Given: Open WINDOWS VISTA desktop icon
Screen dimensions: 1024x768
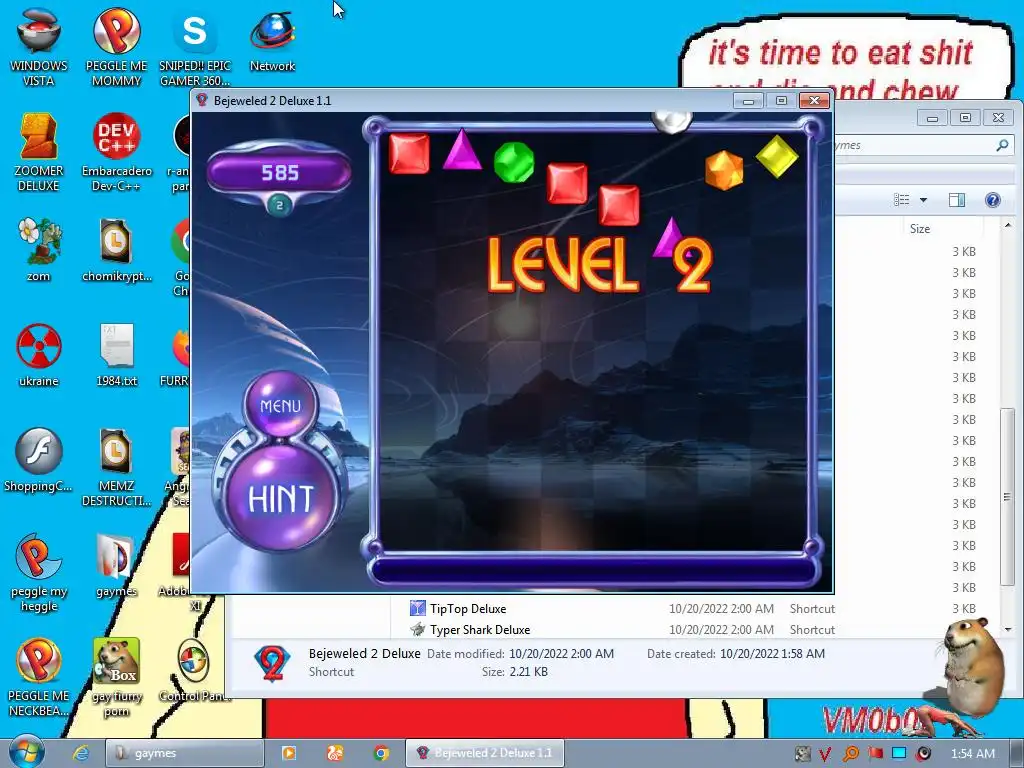Looking at the screenshot, I should (39, 47).
